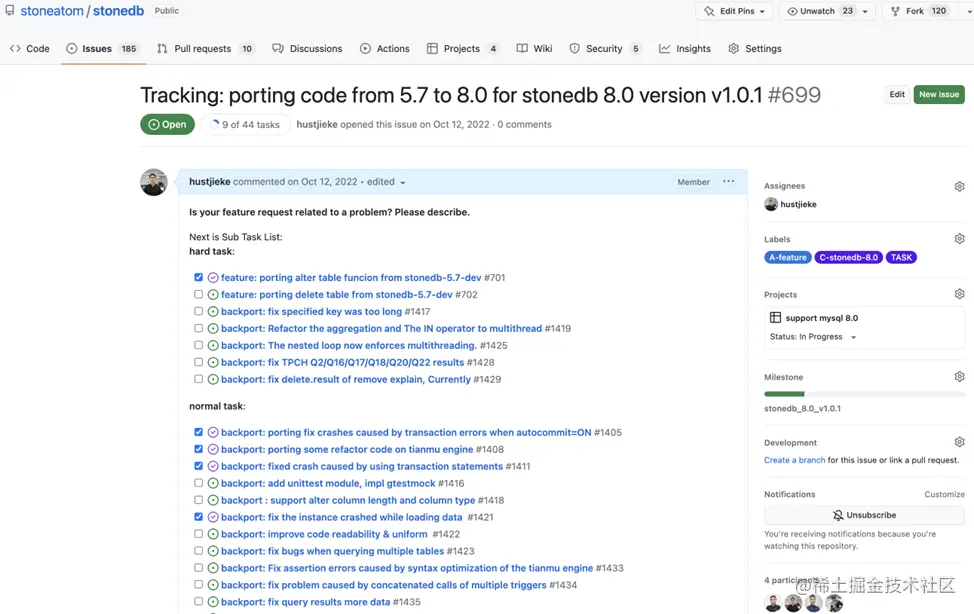
Task: Check the task checkbox for issue #702
Action: click(198, 294)
